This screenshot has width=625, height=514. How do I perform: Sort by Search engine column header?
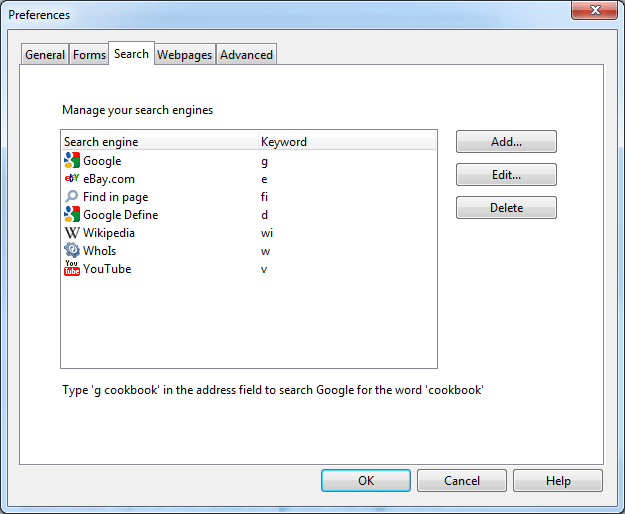tap(101, 142)
